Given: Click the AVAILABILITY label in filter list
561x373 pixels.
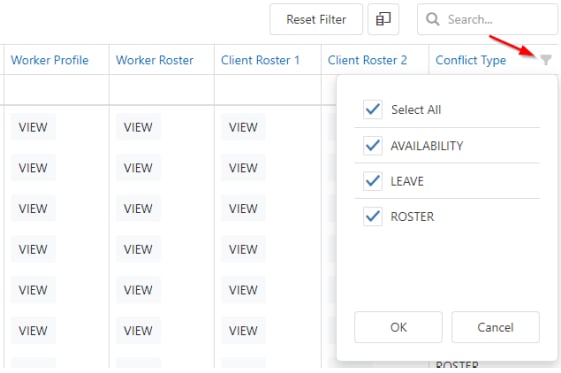Looking at the screenshot, I should click(427, 146).
